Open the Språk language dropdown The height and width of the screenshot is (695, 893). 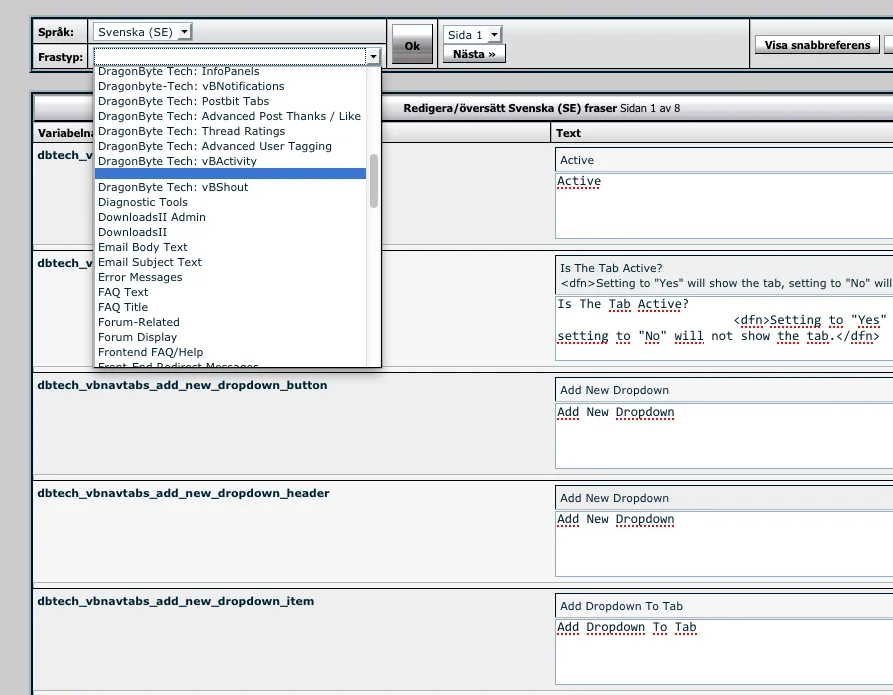click(x=142, y=32)
